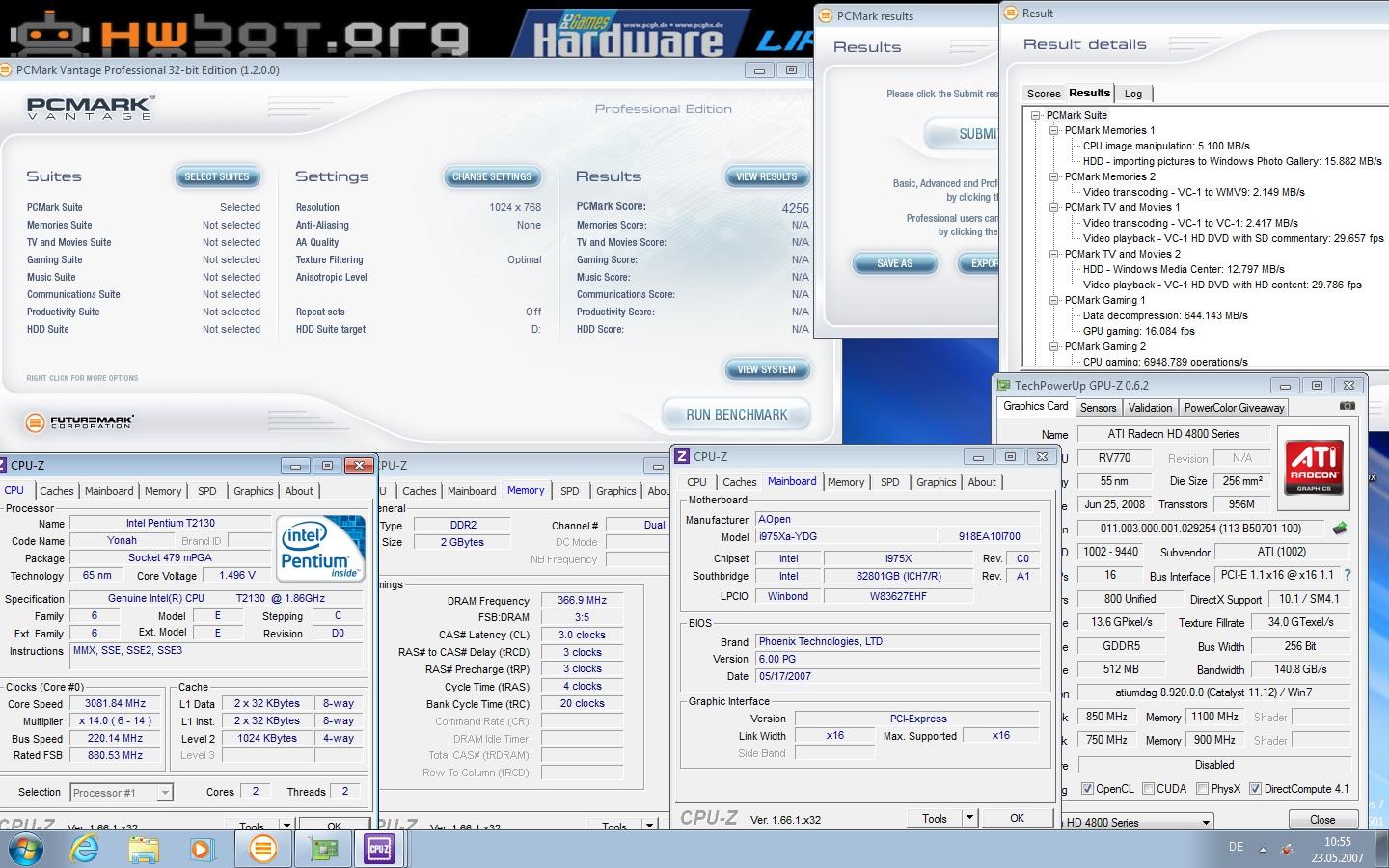Click OK in the Mainboard CPU-Z window
Screen dimensions: 1389x868
[1017, 818]
